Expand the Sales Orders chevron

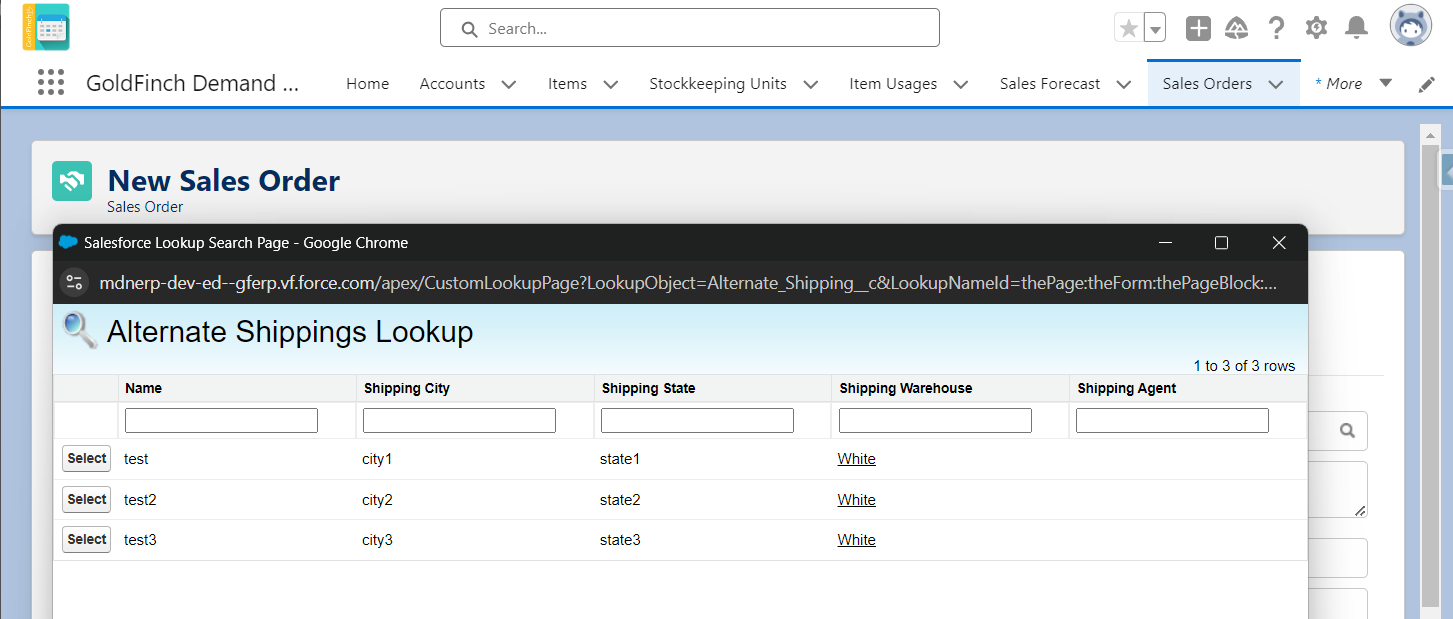pos(1276,85)
